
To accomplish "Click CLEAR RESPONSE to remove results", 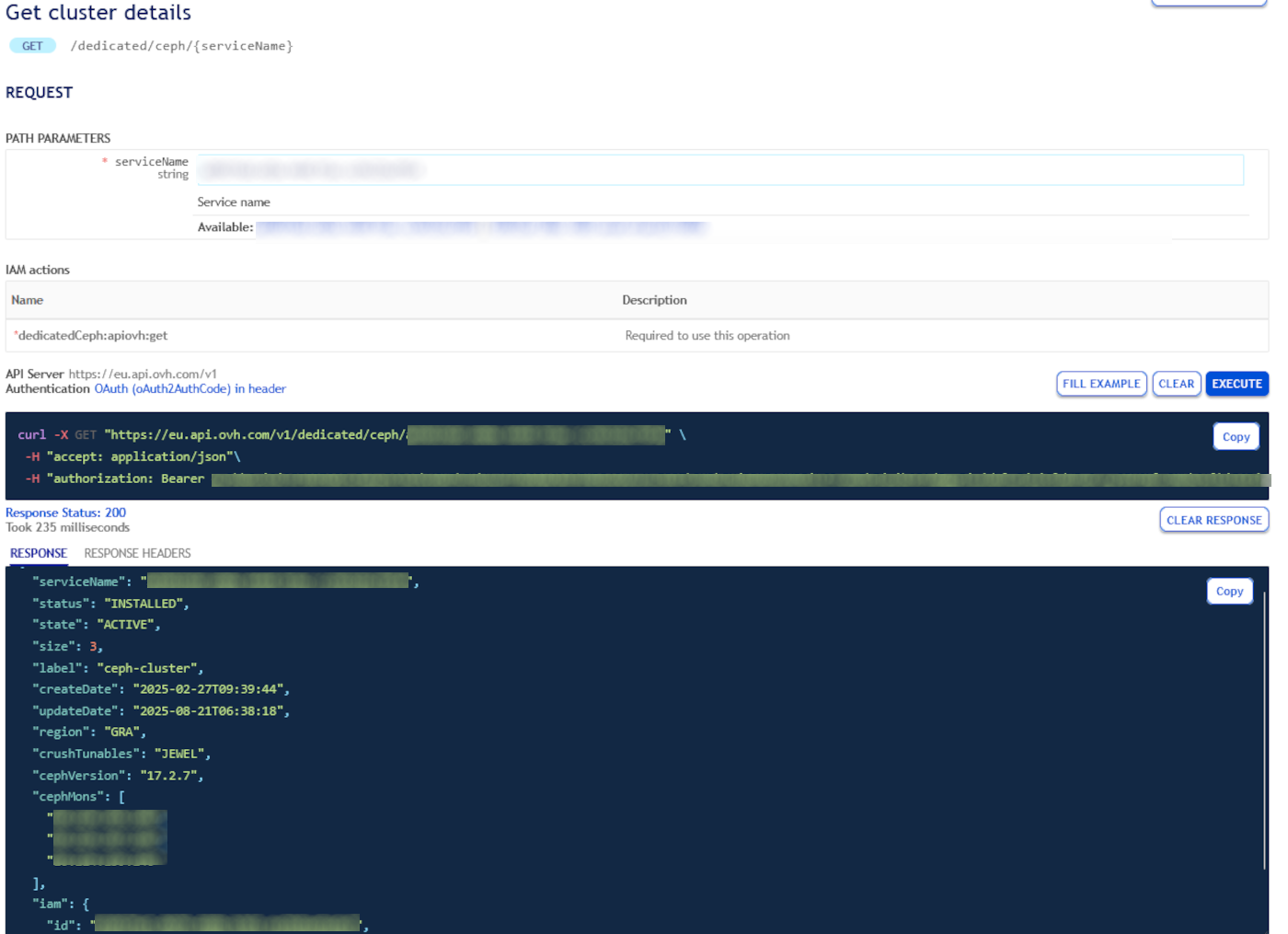I will coord(1213,519).
